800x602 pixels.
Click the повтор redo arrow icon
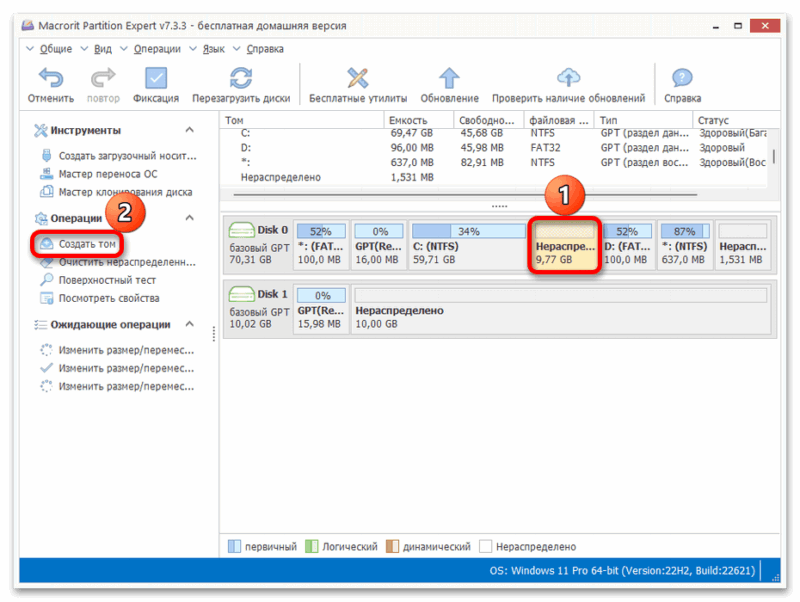[103, 78]
